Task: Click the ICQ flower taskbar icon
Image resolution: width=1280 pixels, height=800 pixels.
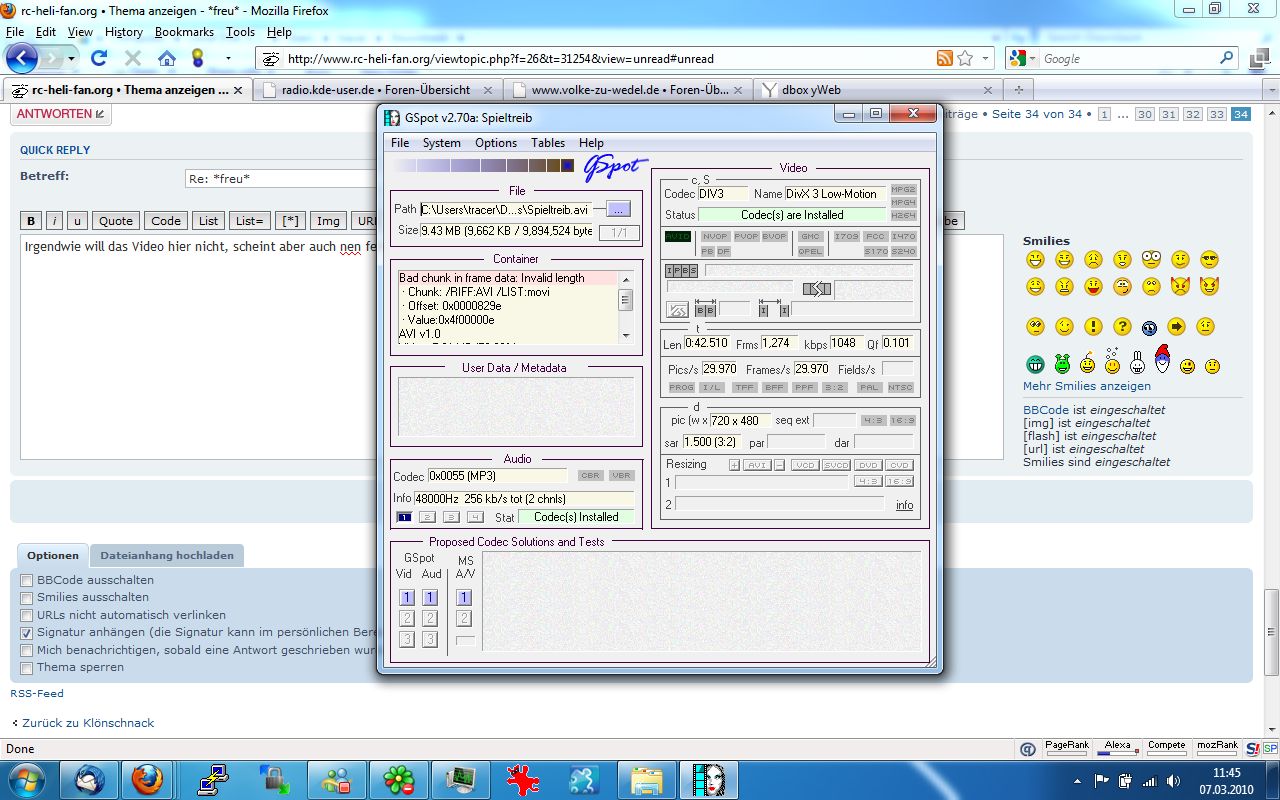Action: 399,779
